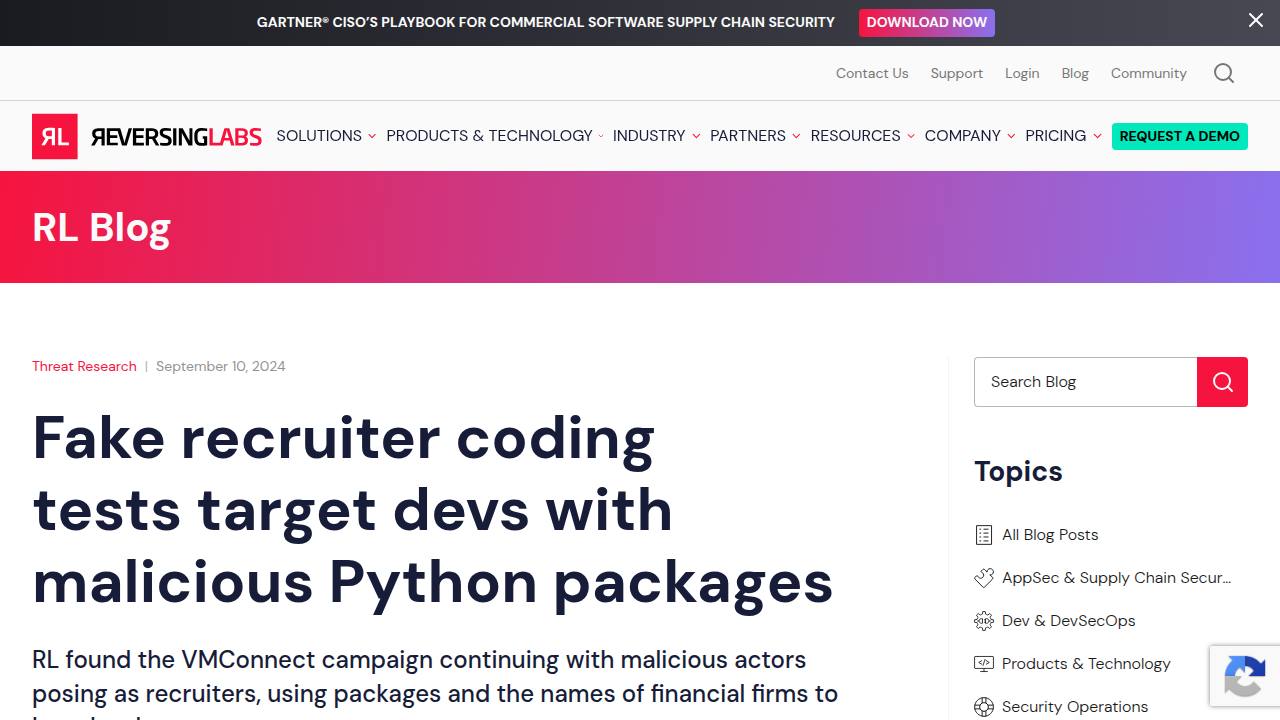Go to the Login page
The image size is (1280, 720).
(1022, 73)
